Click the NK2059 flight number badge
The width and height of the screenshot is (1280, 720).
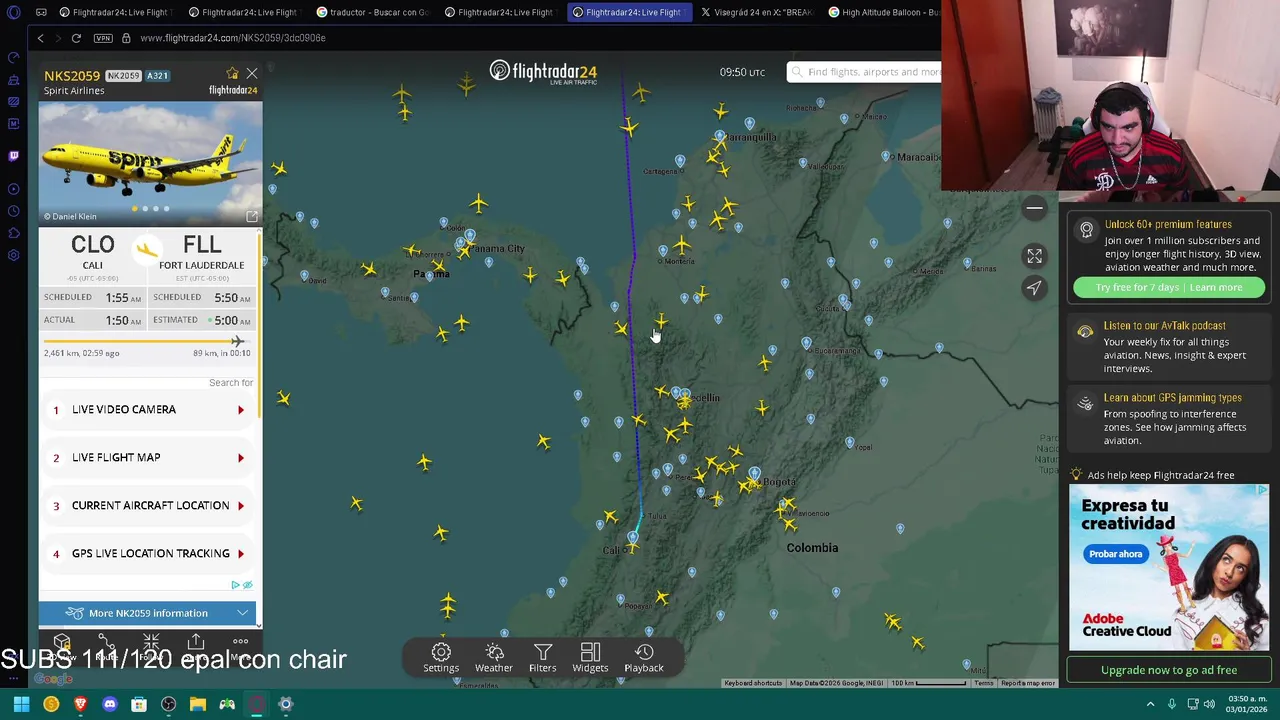[123, 76]
